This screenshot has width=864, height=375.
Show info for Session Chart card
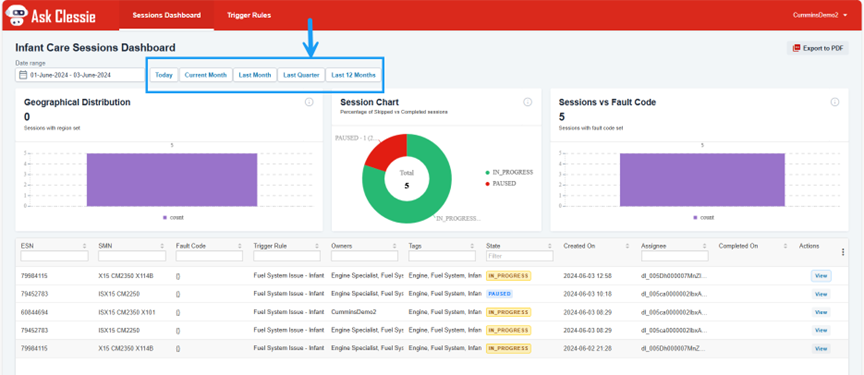527,102
